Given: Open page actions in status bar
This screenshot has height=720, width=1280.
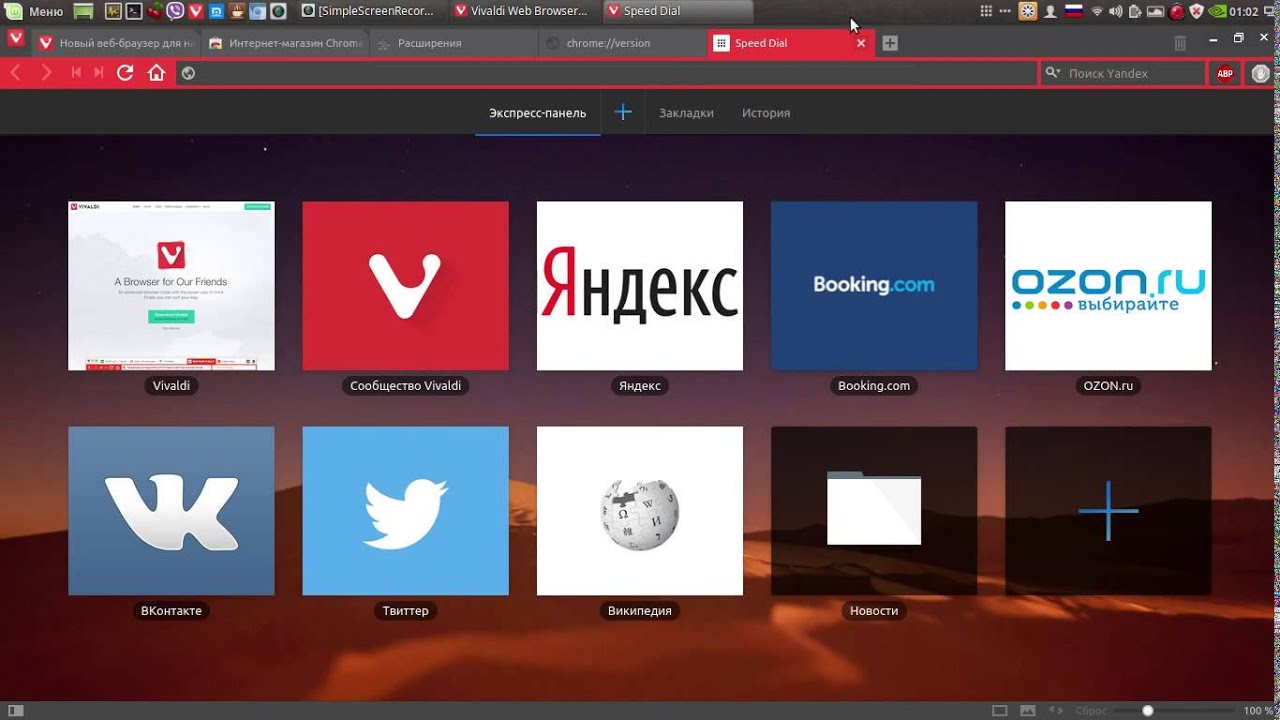Looking at the screenshot, I should [x=1056, y=710].
